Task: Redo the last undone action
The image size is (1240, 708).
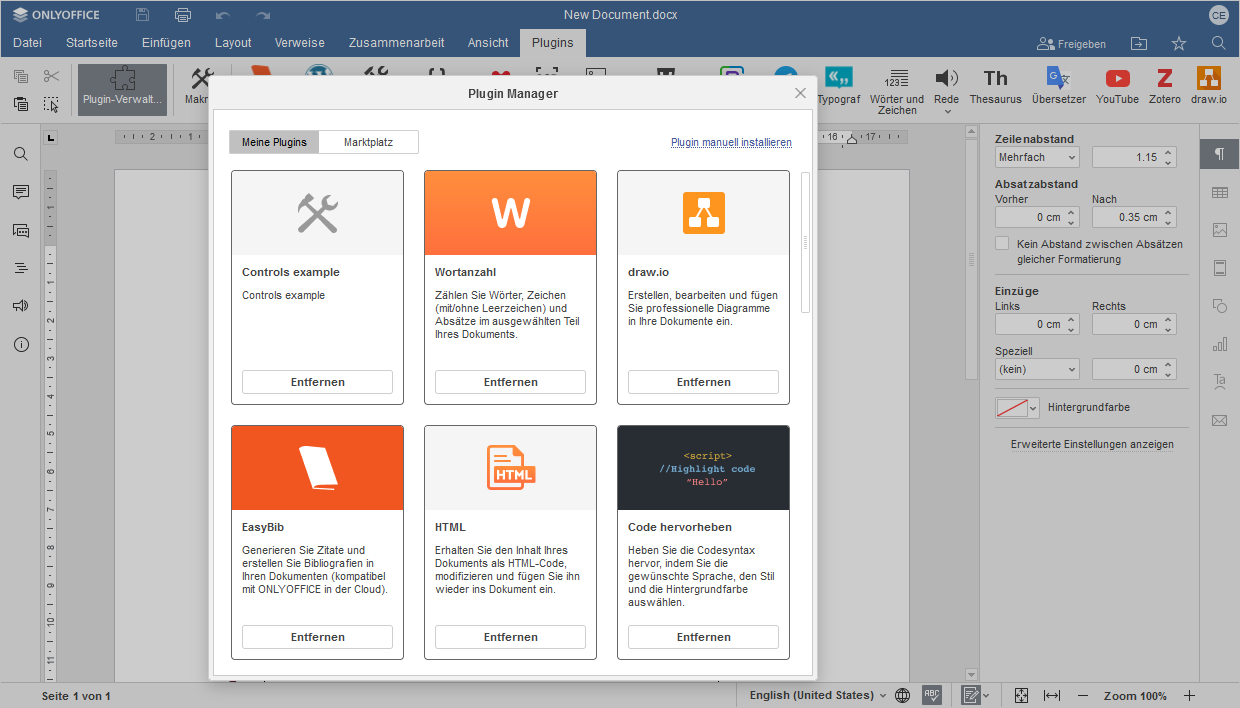Action: [x=263, y=15]
